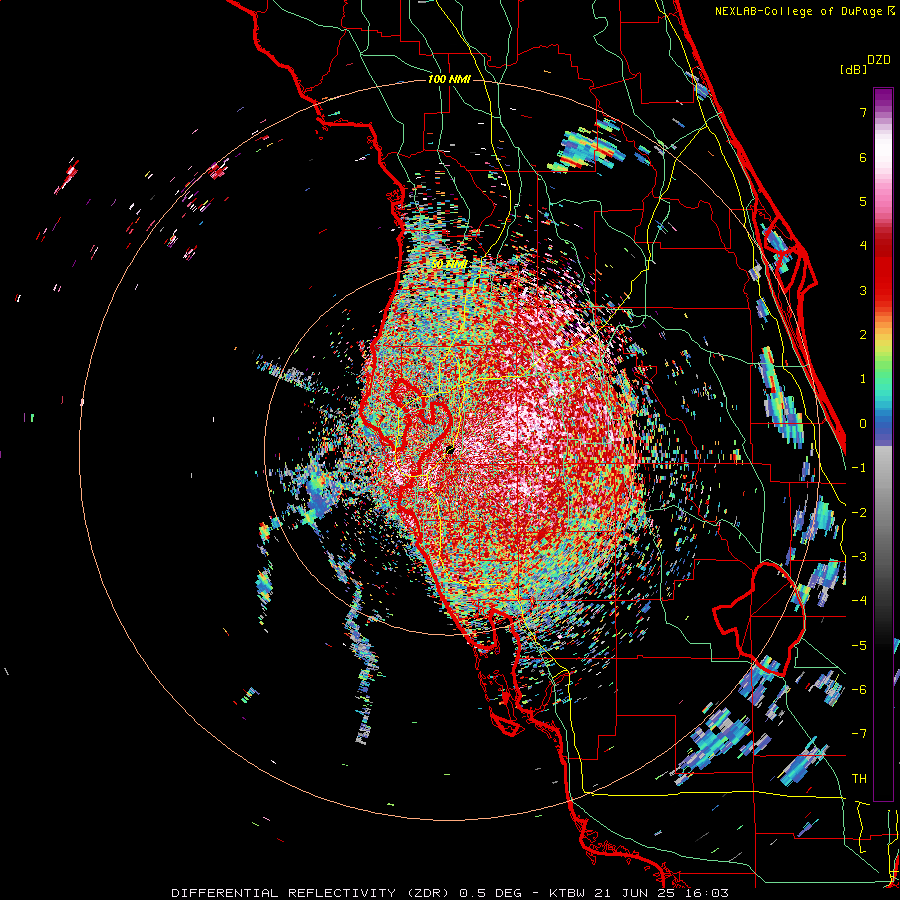
Task: Click the 1 value on the color scale
Action: point(863,379)
